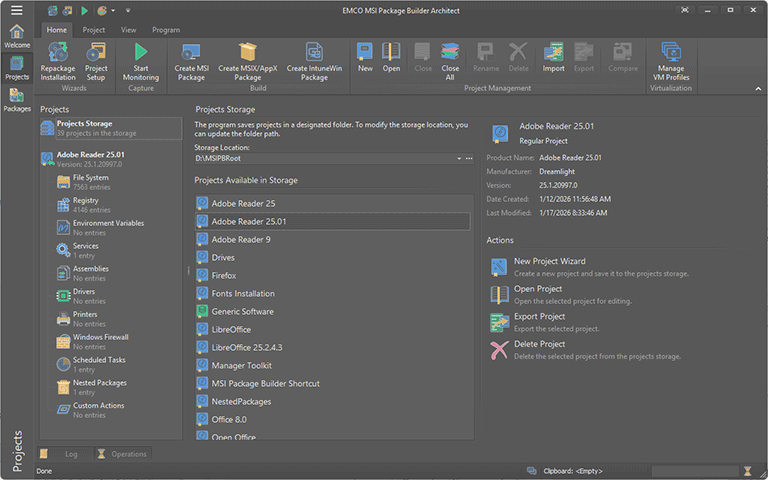Click the browse ellipsis beside Storage Location

(469, 159)
